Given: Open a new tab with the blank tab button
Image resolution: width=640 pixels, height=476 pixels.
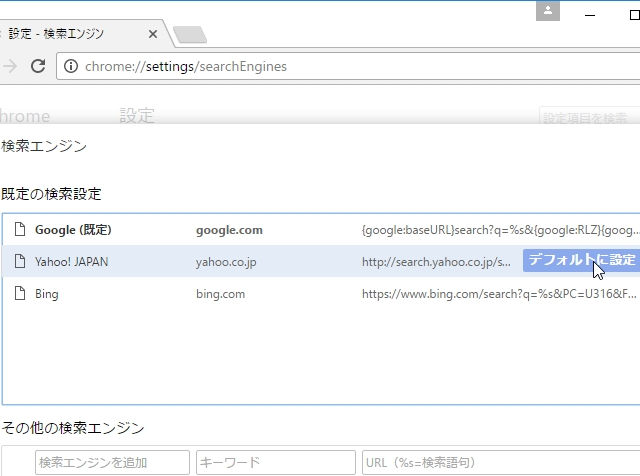Looking at the screenshot, I should coord(190,35).
